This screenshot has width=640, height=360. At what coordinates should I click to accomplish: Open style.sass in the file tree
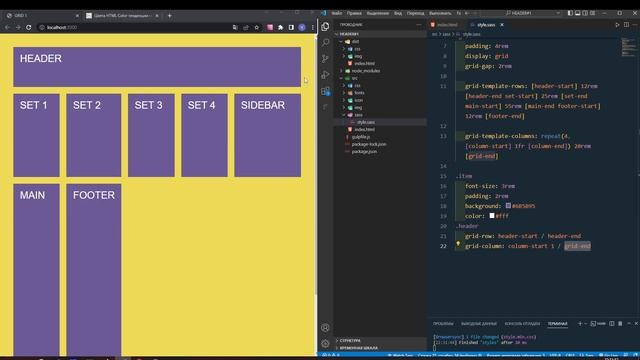click(x=380, y=122)
